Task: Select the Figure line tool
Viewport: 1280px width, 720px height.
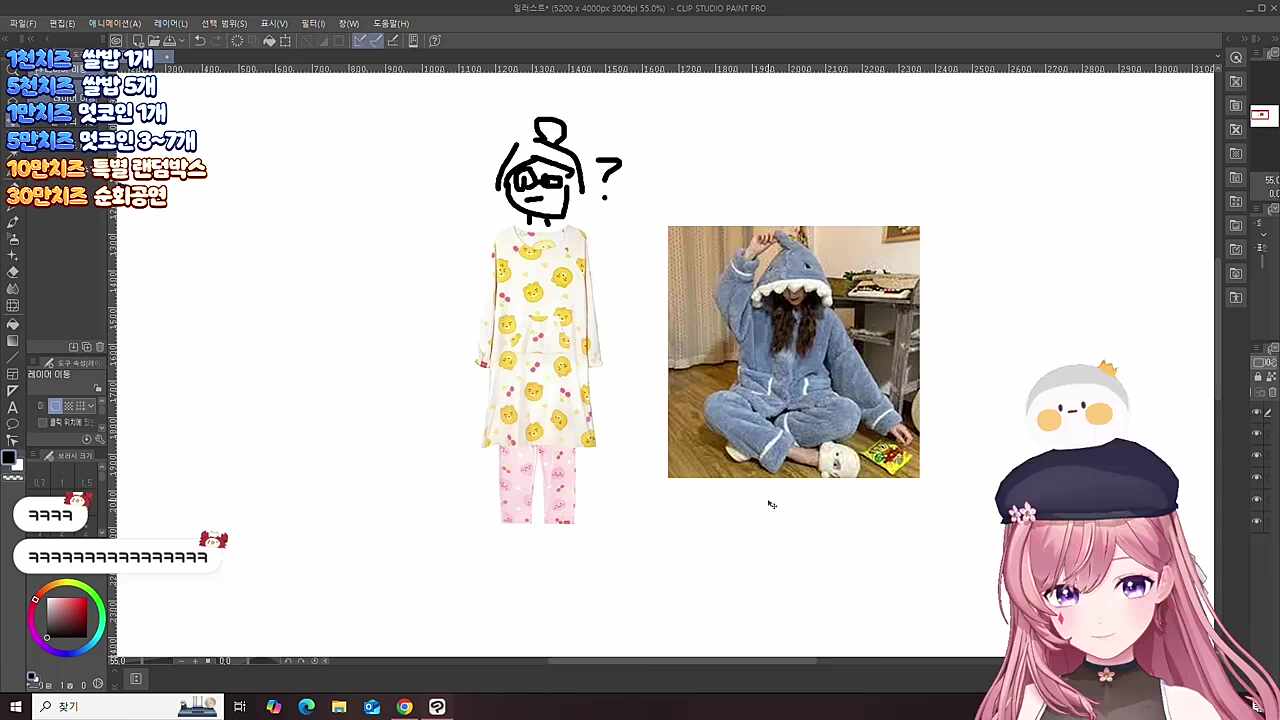Action: (13, 357)
